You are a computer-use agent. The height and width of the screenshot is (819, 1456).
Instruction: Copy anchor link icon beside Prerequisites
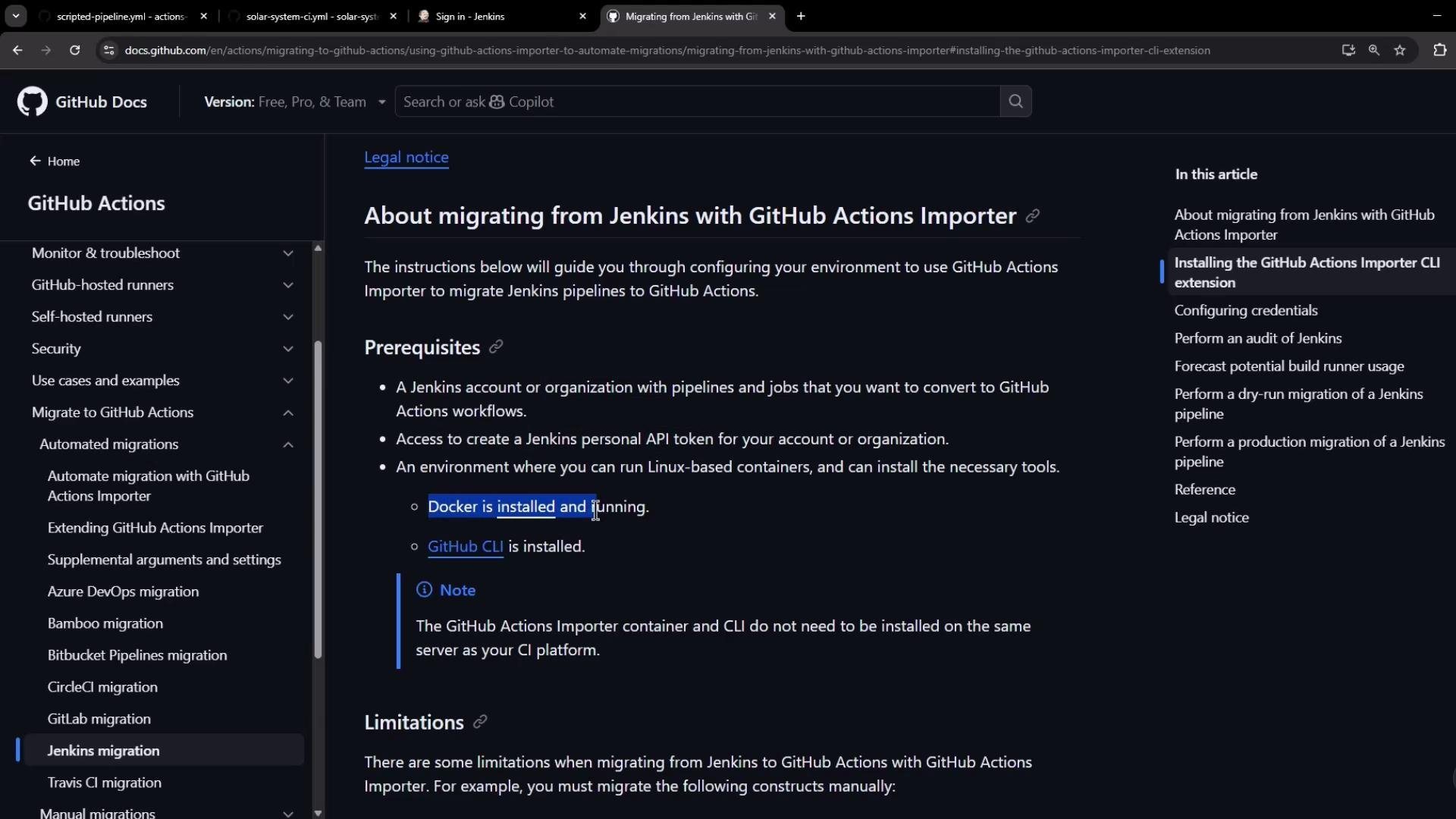496,347
